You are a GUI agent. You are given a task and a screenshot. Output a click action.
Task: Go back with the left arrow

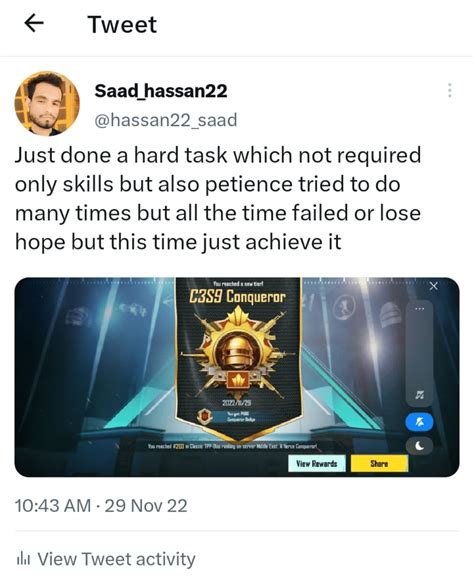click(34, 24)
